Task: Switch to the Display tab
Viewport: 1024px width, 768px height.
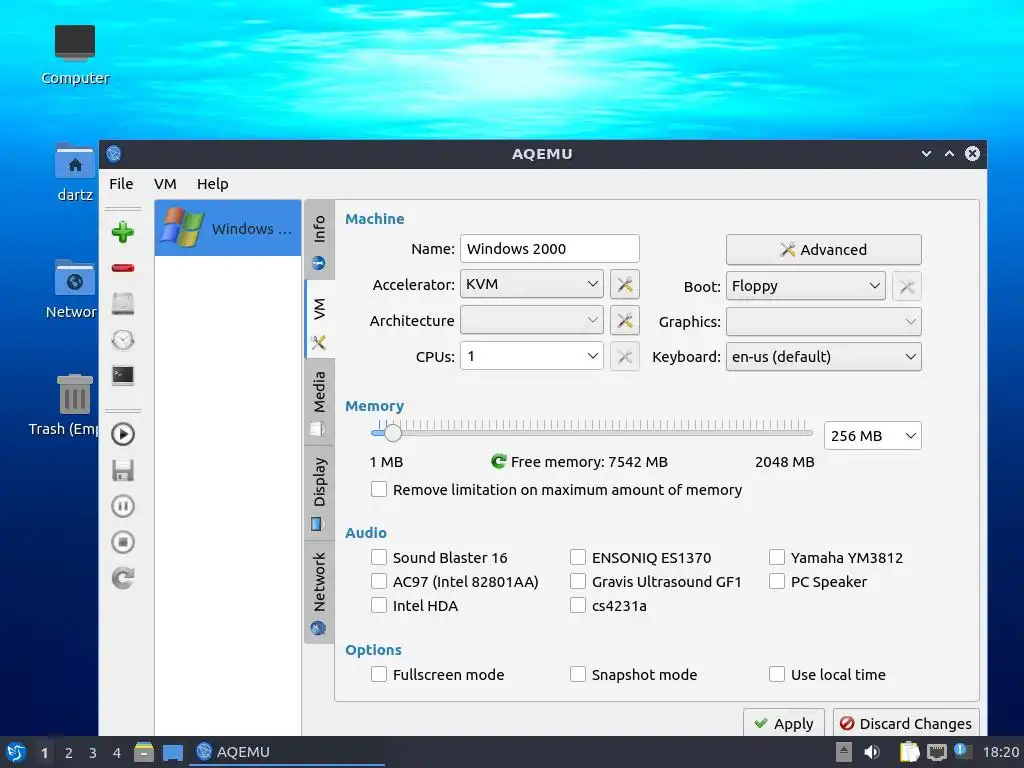Action: 319,493
